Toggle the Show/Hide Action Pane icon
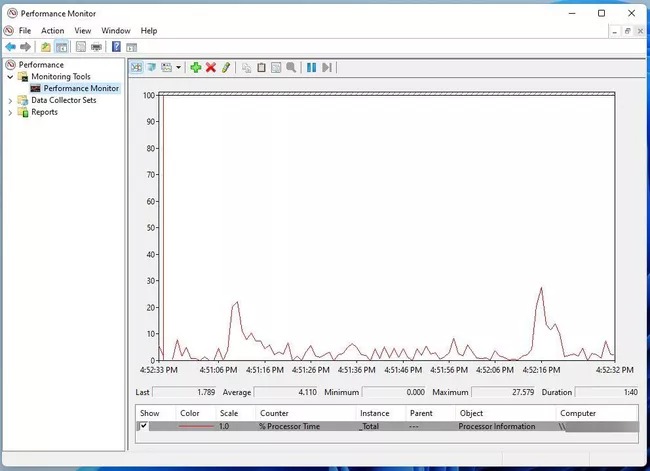This screenshot has height=471, width=650. 131,47
